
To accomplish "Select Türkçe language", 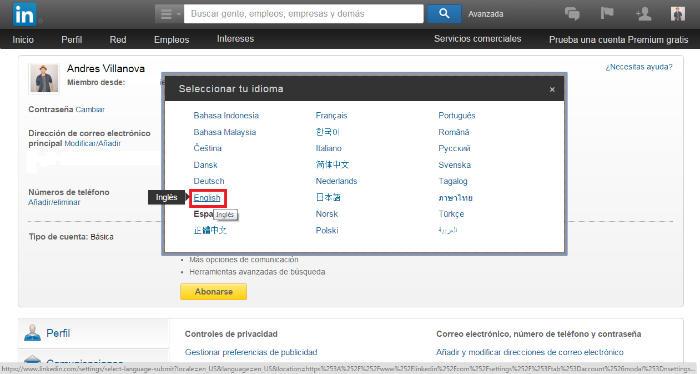I will 451,214.
